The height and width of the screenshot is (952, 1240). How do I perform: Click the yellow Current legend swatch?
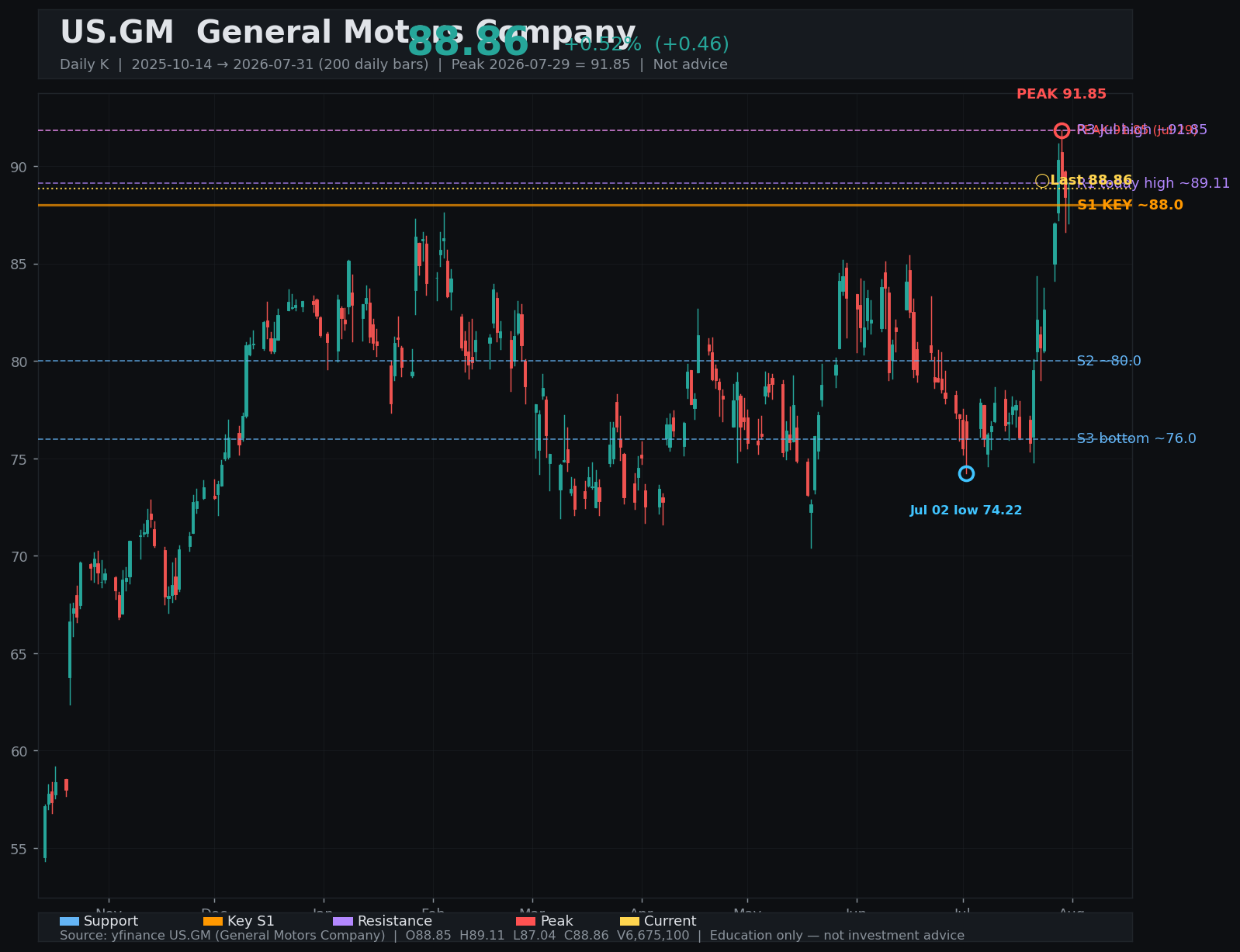point(629,922)
